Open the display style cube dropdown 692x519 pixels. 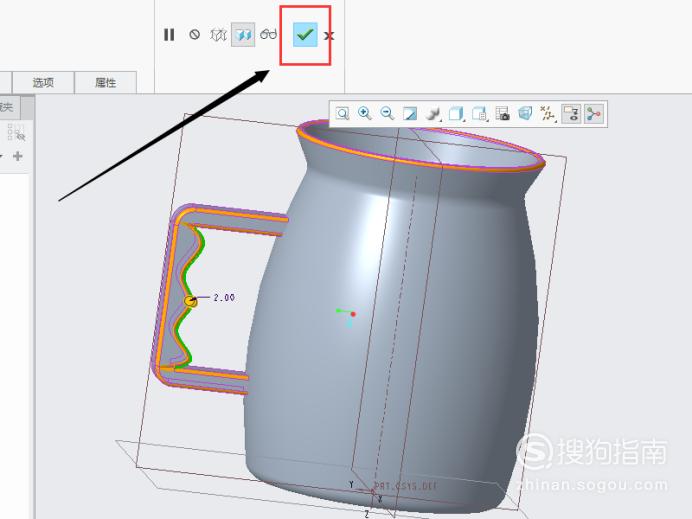point(456,114)
